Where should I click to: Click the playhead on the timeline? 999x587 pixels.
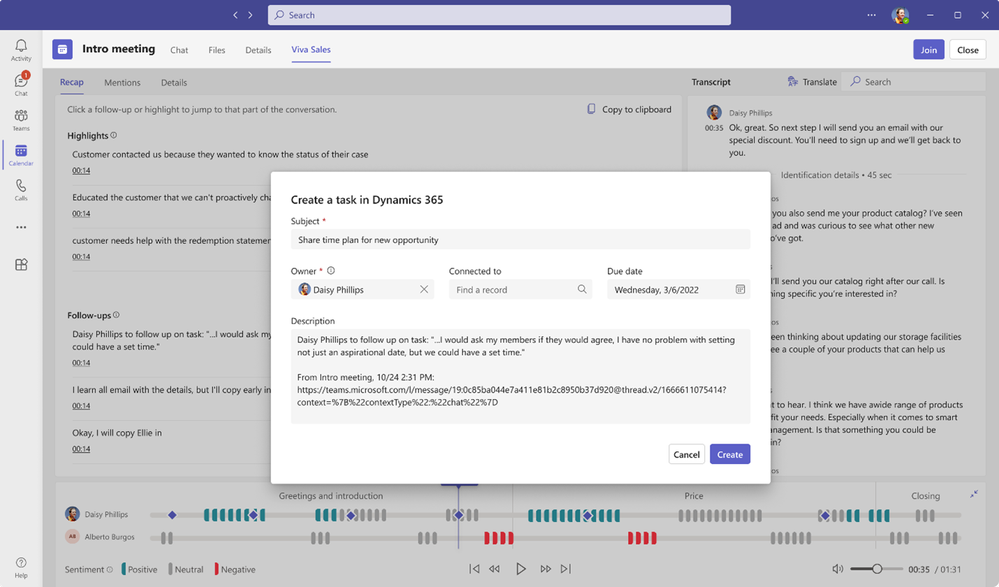click(458, 515)
